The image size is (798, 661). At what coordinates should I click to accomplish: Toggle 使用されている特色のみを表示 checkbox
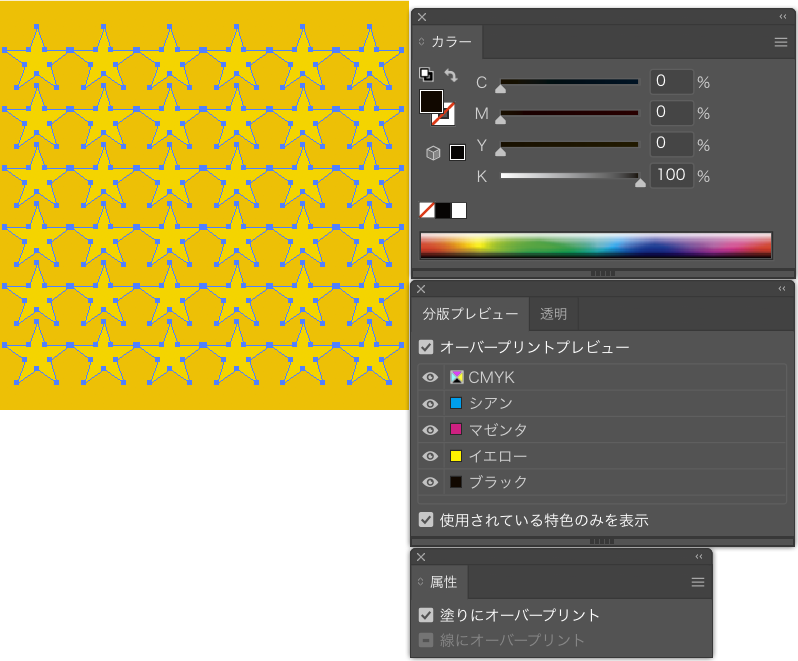click(x=426, y=520)
